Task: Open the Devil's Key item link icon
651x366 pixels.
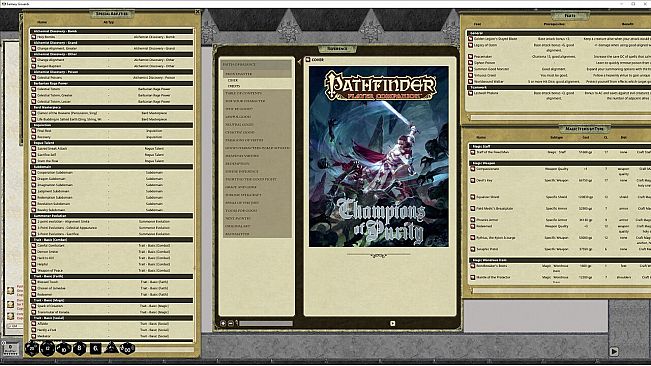Action: point(472,181)
